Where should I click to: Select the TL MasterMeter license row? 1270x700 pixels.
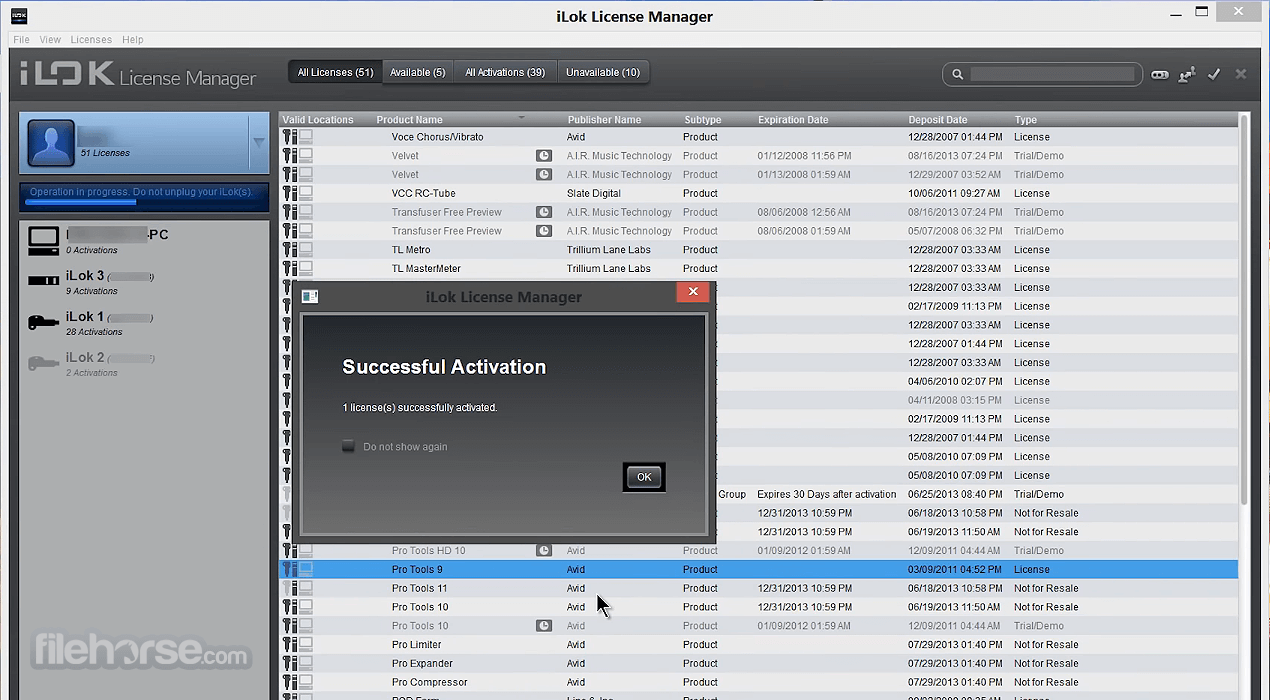pyautogui.click(x=758, y=268)
